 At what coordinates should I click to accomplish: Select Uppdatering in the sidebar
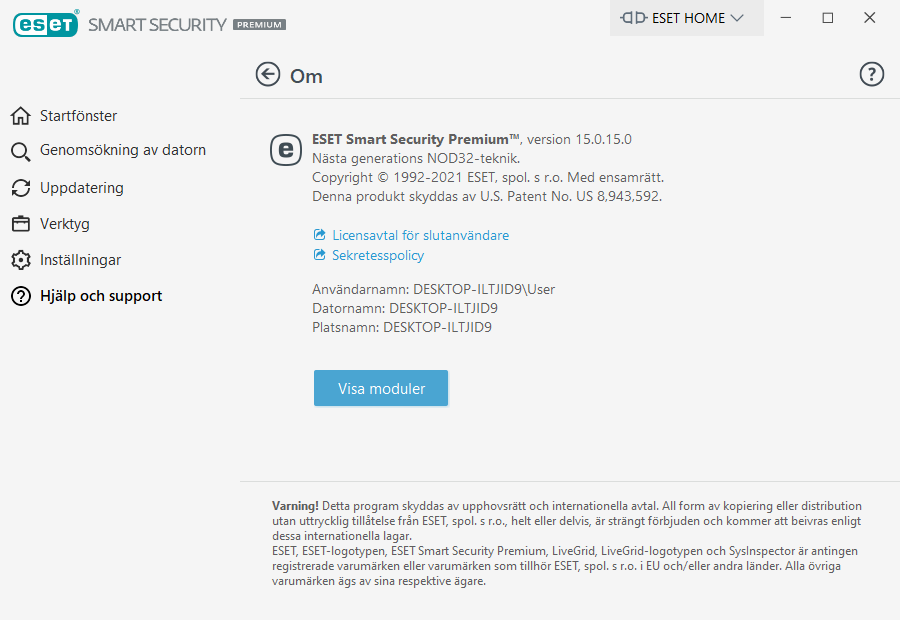tap(81, 188)
